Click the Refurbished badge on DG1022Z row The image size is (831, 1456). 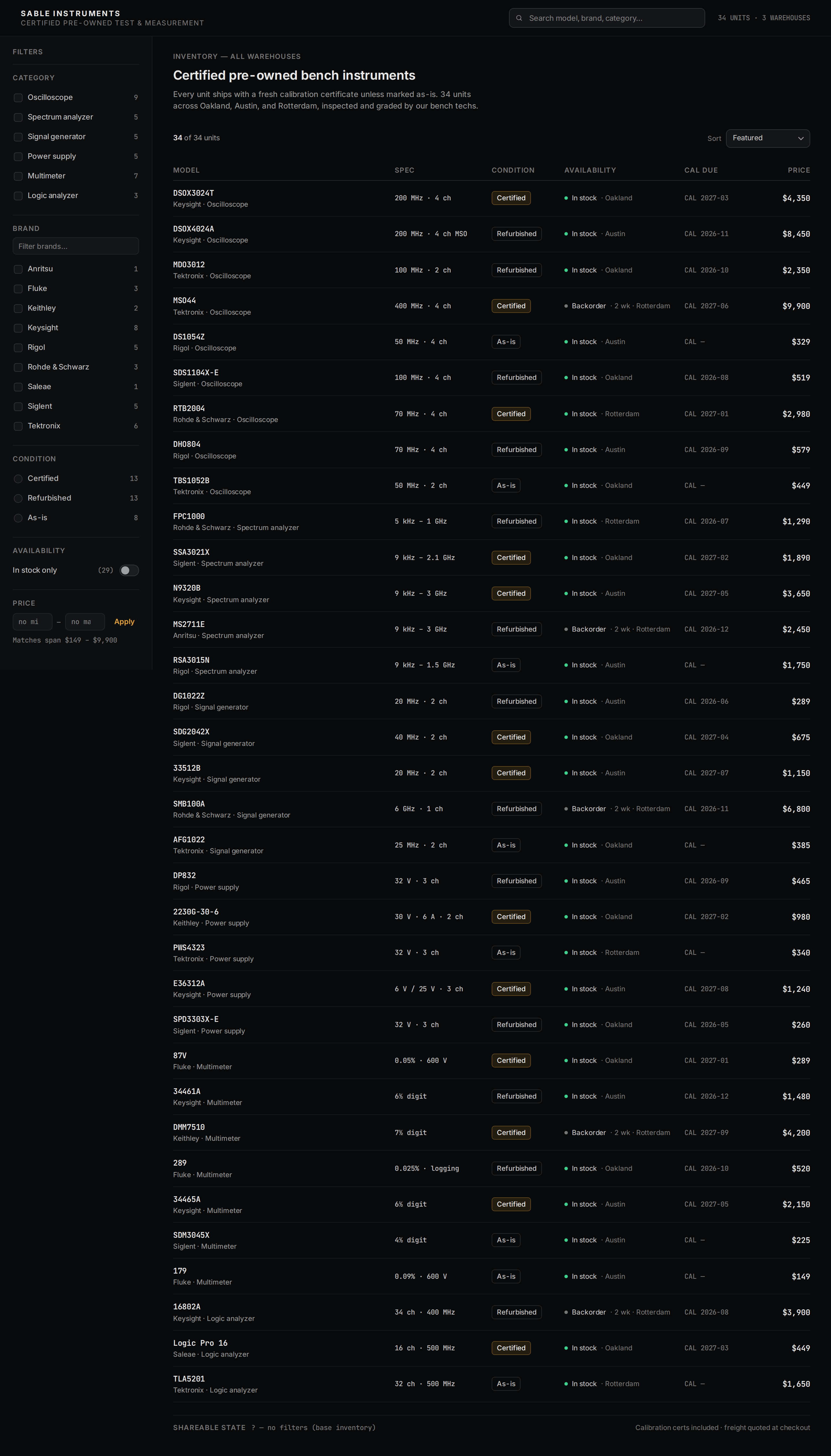coord(516,701)
